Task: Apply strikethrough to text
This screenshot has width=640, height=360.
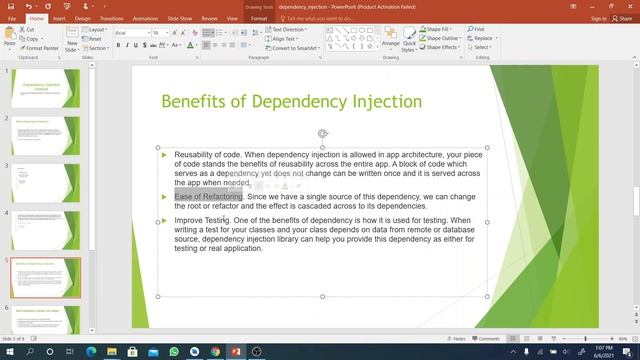Action: 153,45
